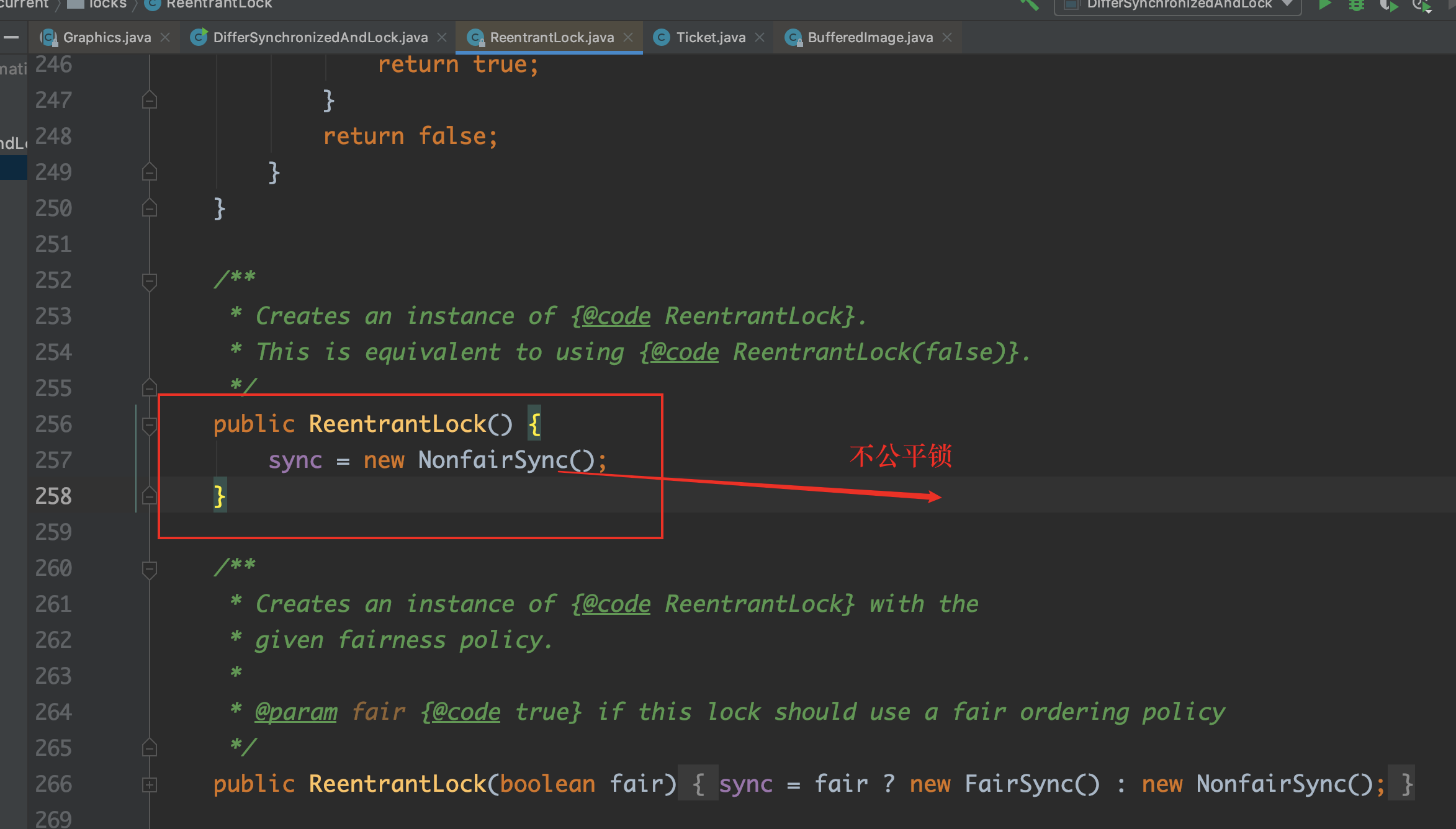The width and height of the screenshot is (1456, 829).
Task: Switch to the DifferSynchronizedAndLock.java tab
Action: (x=320, y=37)
